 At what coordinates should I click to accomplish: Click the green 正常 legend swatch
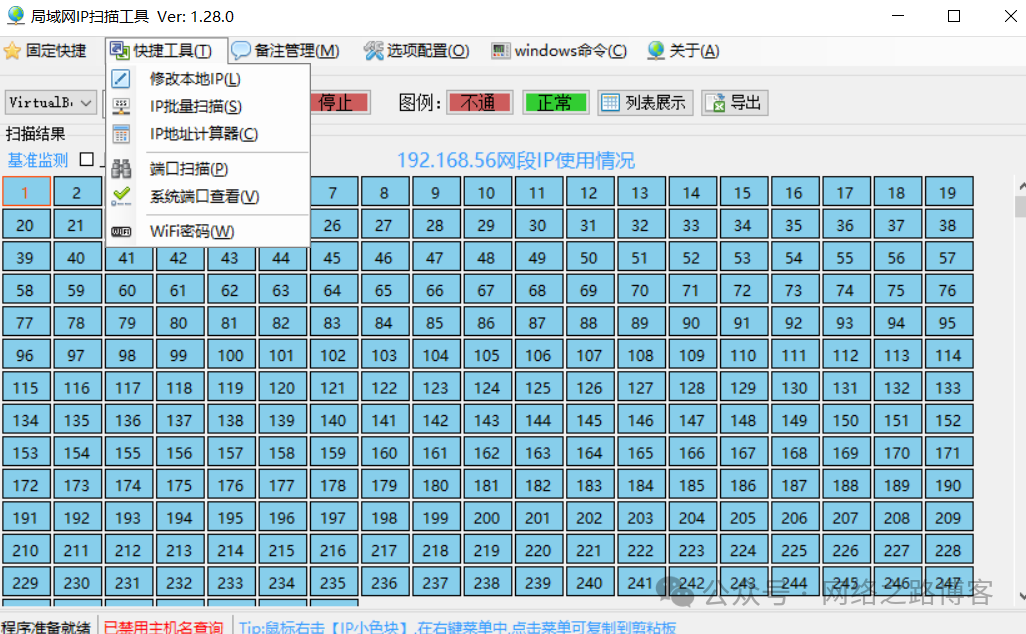click(x=555, y=103)
